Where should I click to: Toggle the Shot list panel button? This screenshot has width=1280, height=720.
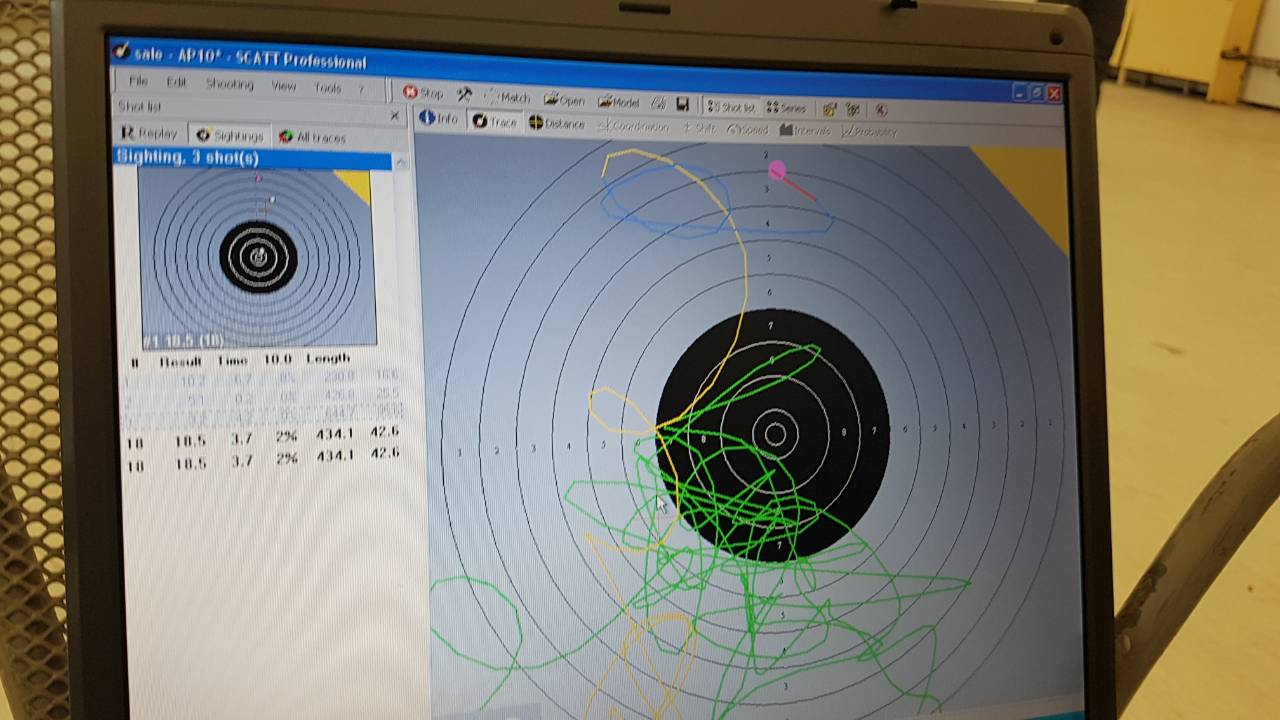point(731,106)
